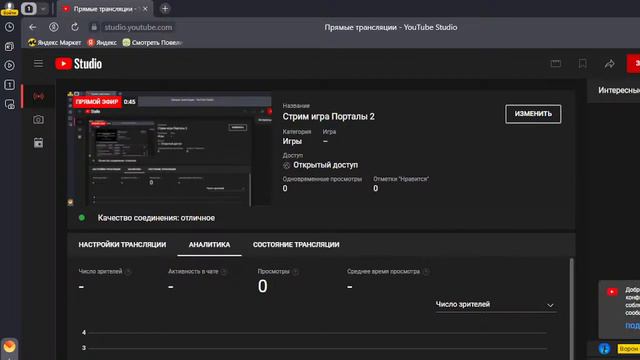Click the help icon next to Число зрителей metric
640x360 pixels.
coord(128,272)
